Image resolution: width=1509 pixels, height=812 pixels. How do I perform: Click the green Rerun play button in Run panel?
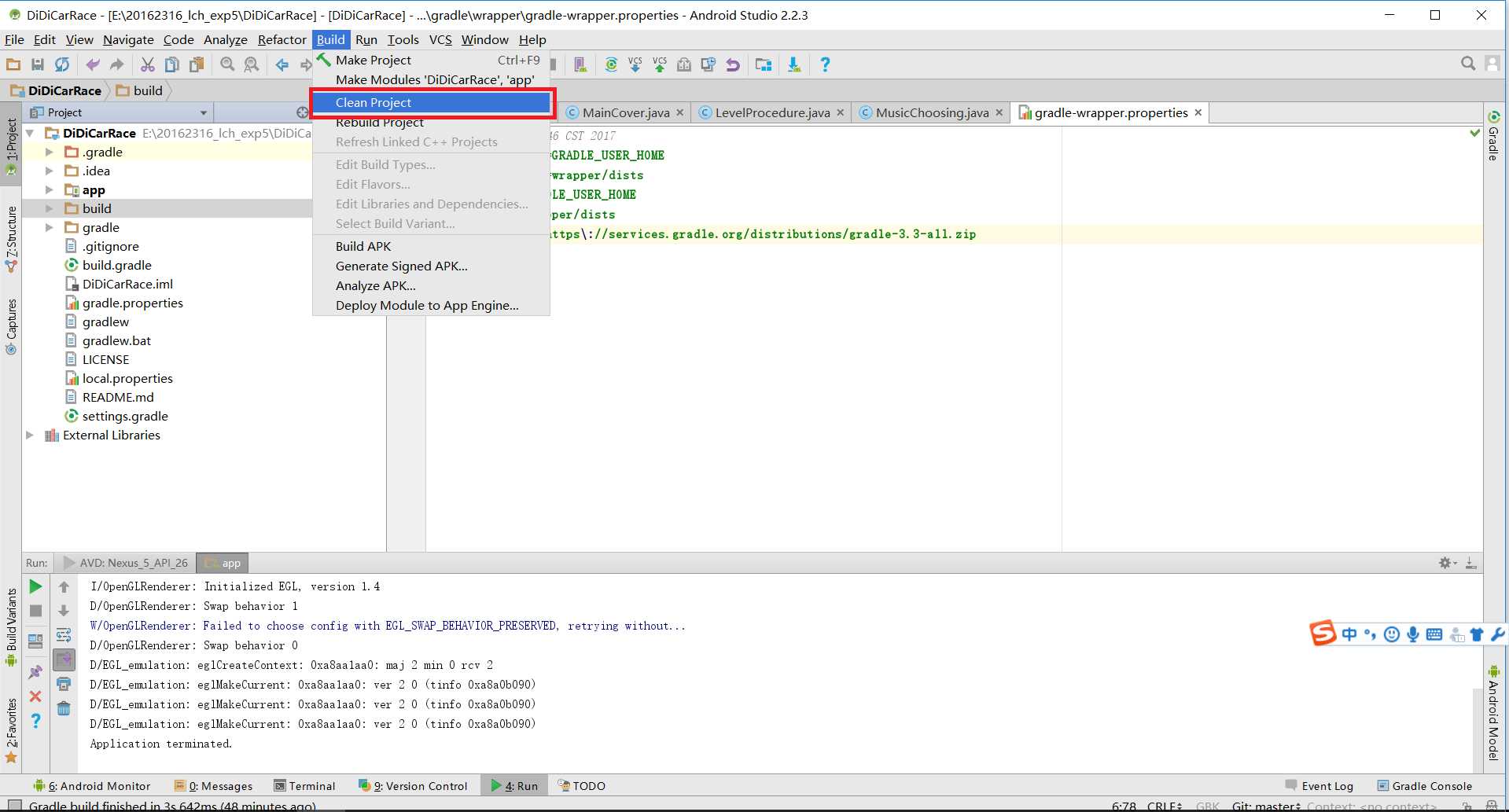(35, 586)
